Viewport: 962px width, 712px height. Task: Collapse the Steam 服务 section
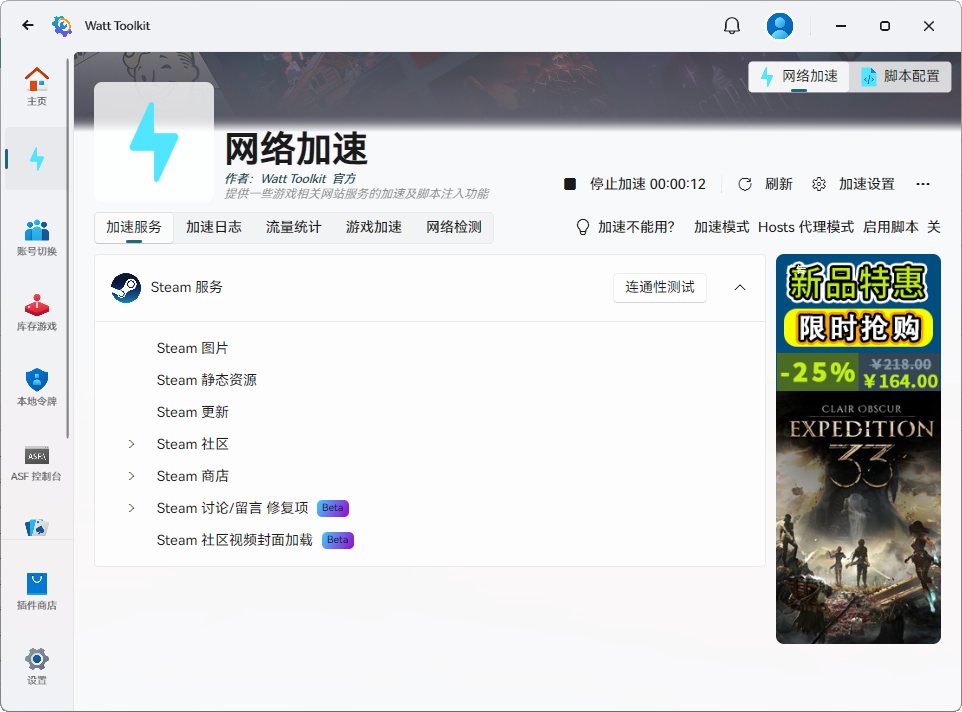(x=739, y=287)
